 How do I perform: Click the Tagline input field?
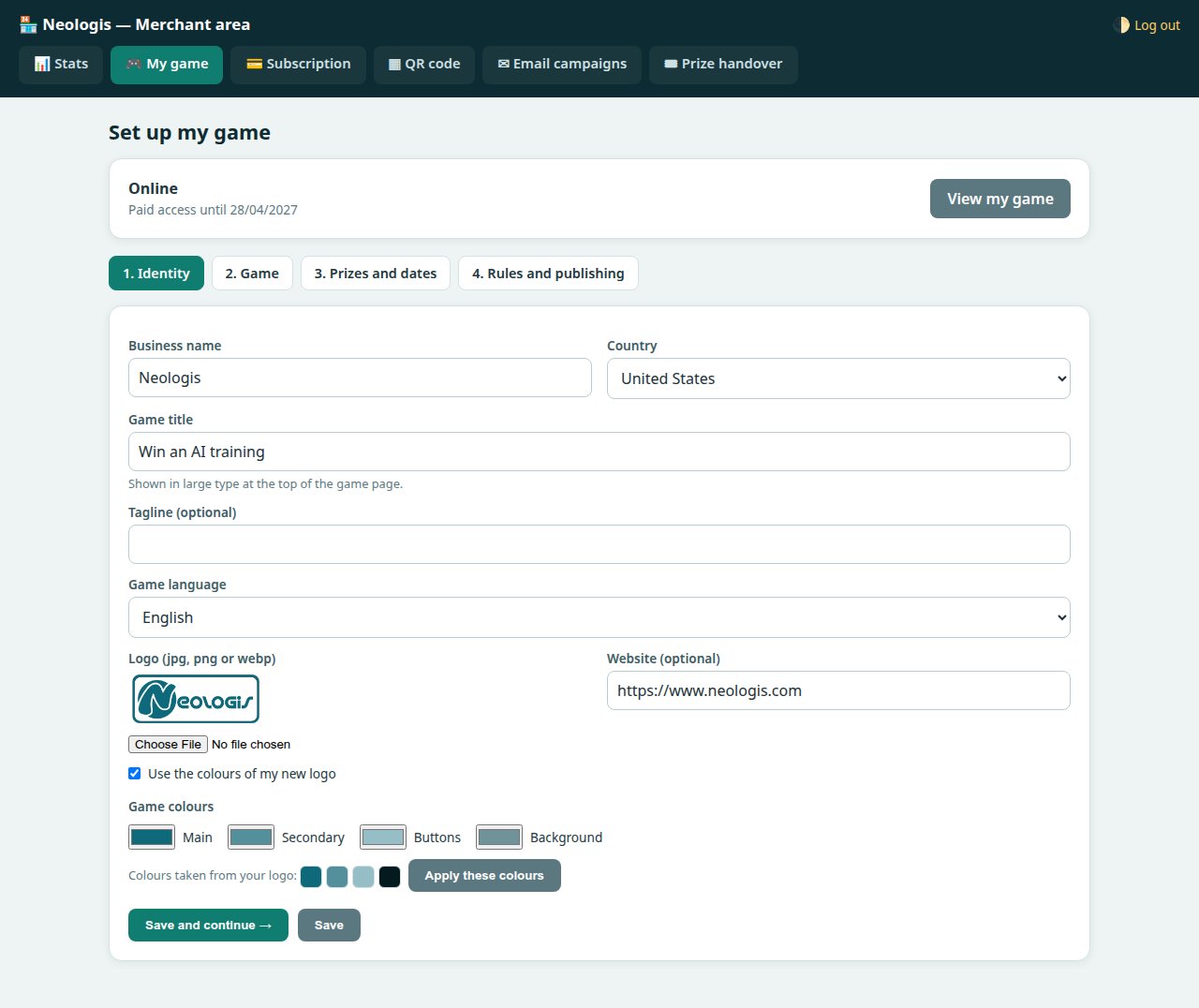click(599, 544)
